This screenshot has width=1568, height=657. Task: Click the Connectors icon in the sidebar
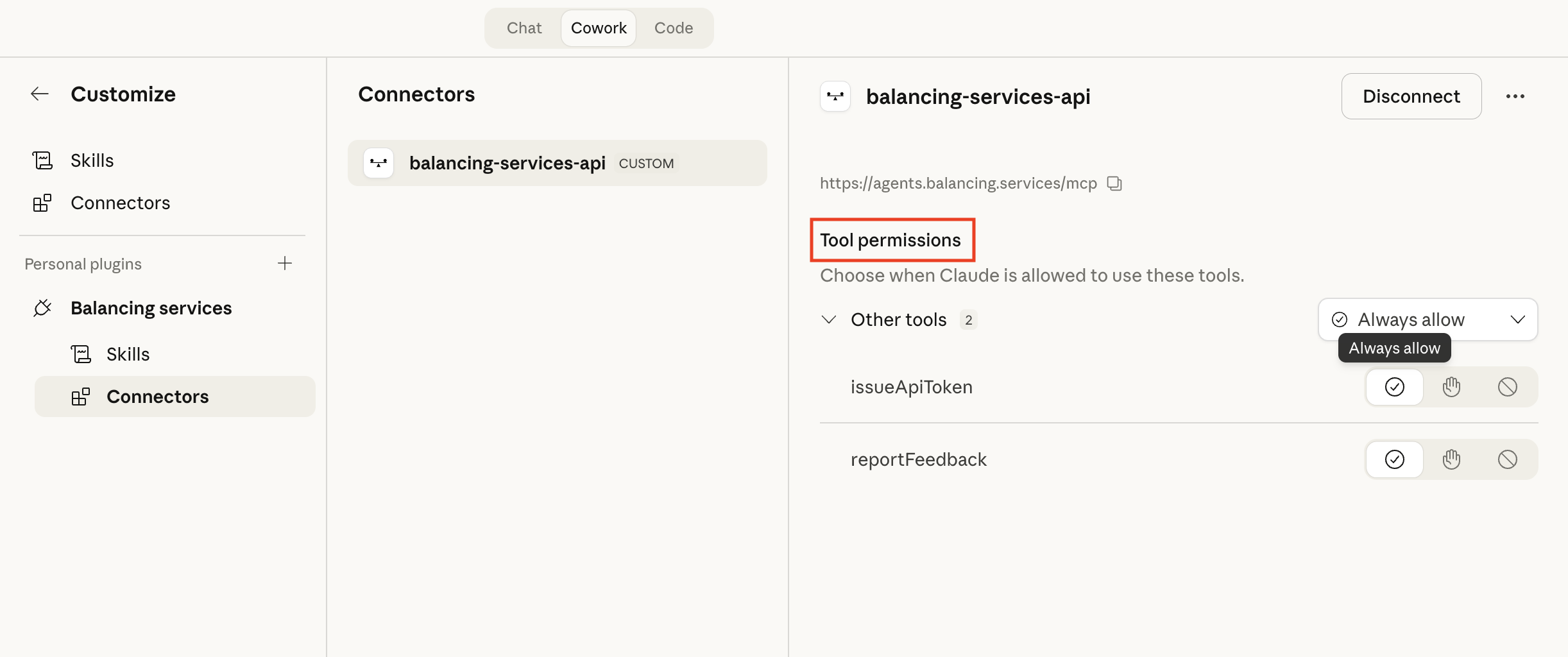coord(42,203)
